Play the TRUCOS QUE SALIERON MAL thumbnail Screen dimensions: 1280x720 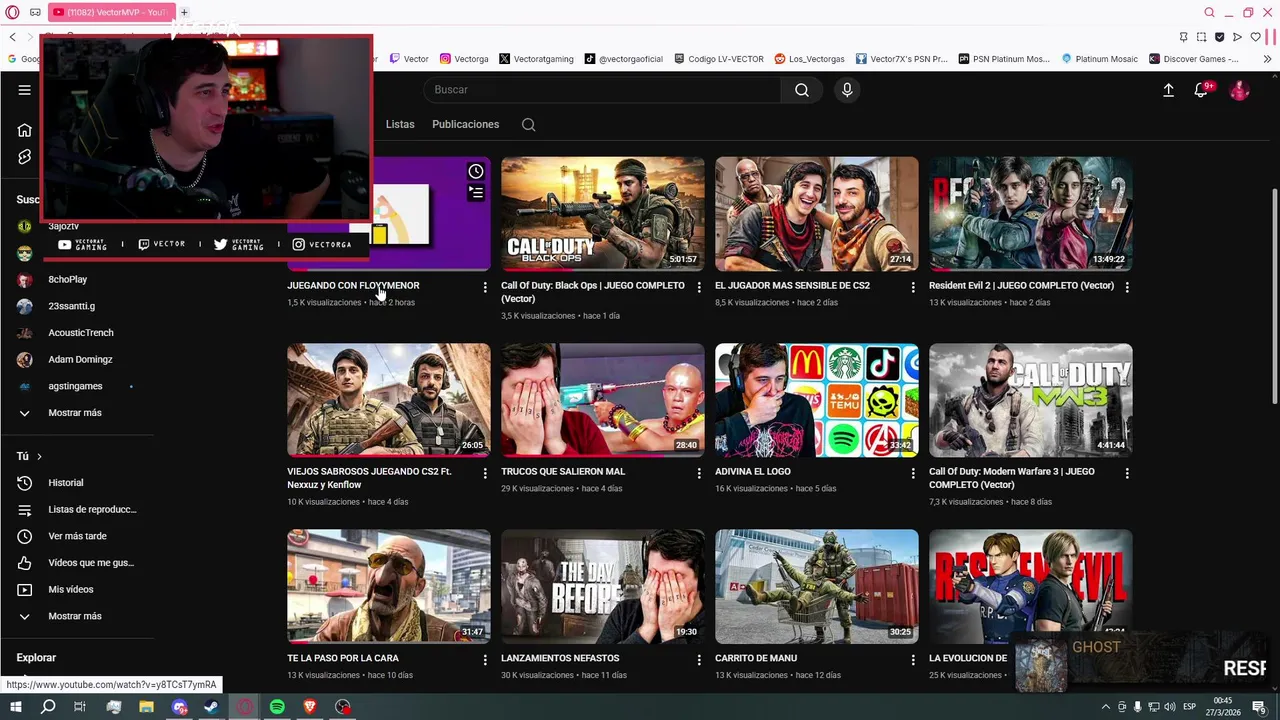pyautogui.click(x=603, y=400)
